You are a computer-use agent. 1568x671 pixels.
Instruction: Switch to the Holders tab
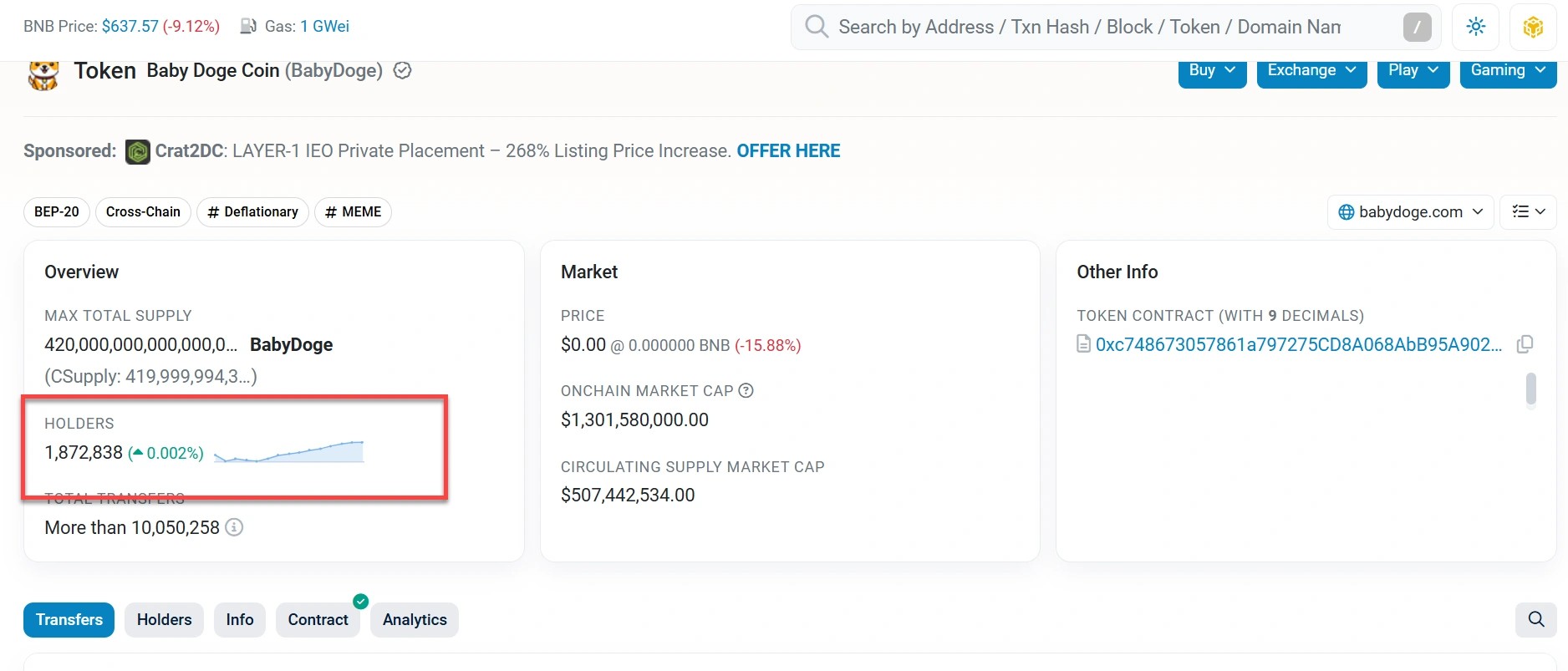164,619
